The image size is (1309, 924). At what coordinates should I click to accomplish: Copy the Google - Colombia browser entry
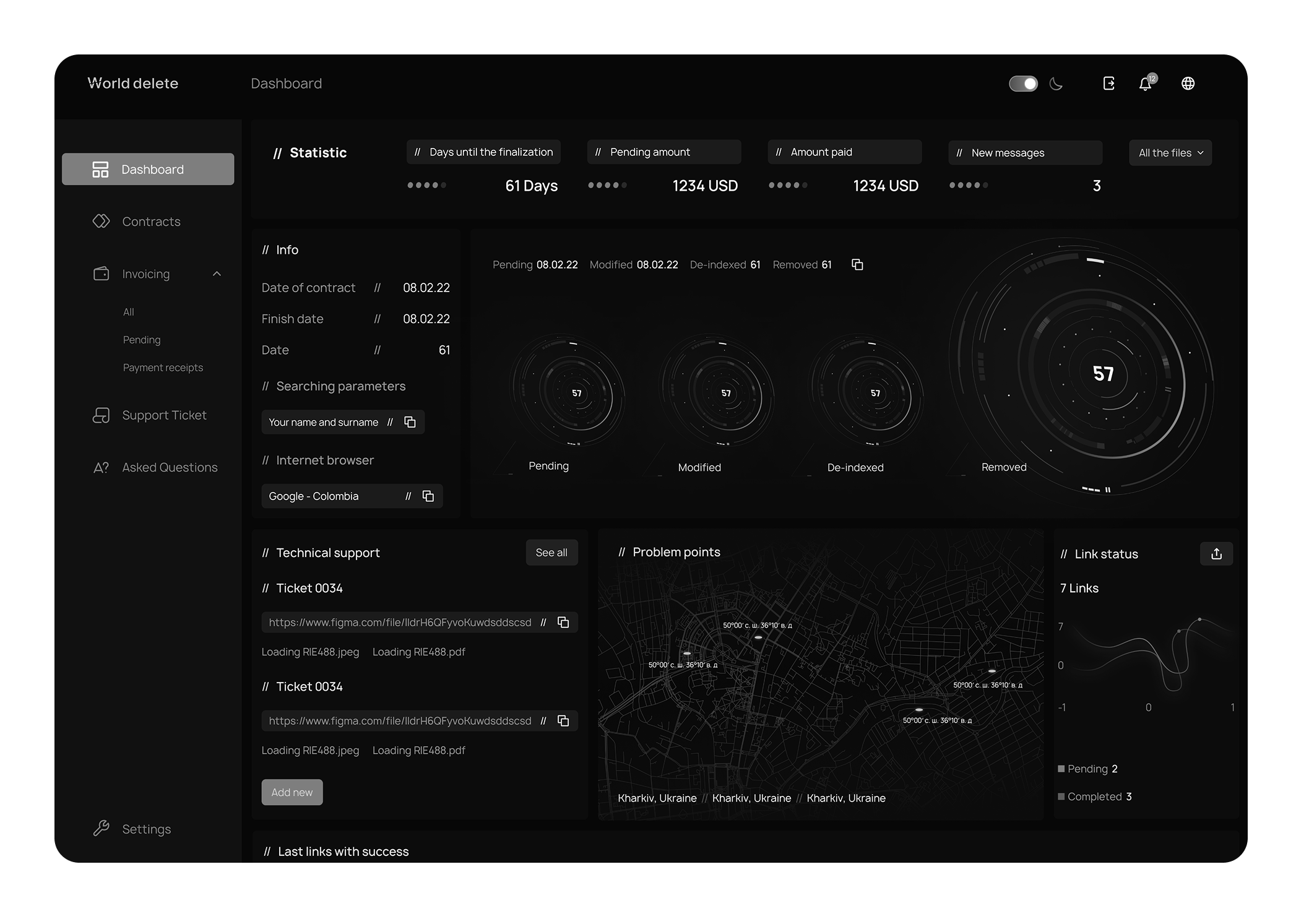coord(428,496)
